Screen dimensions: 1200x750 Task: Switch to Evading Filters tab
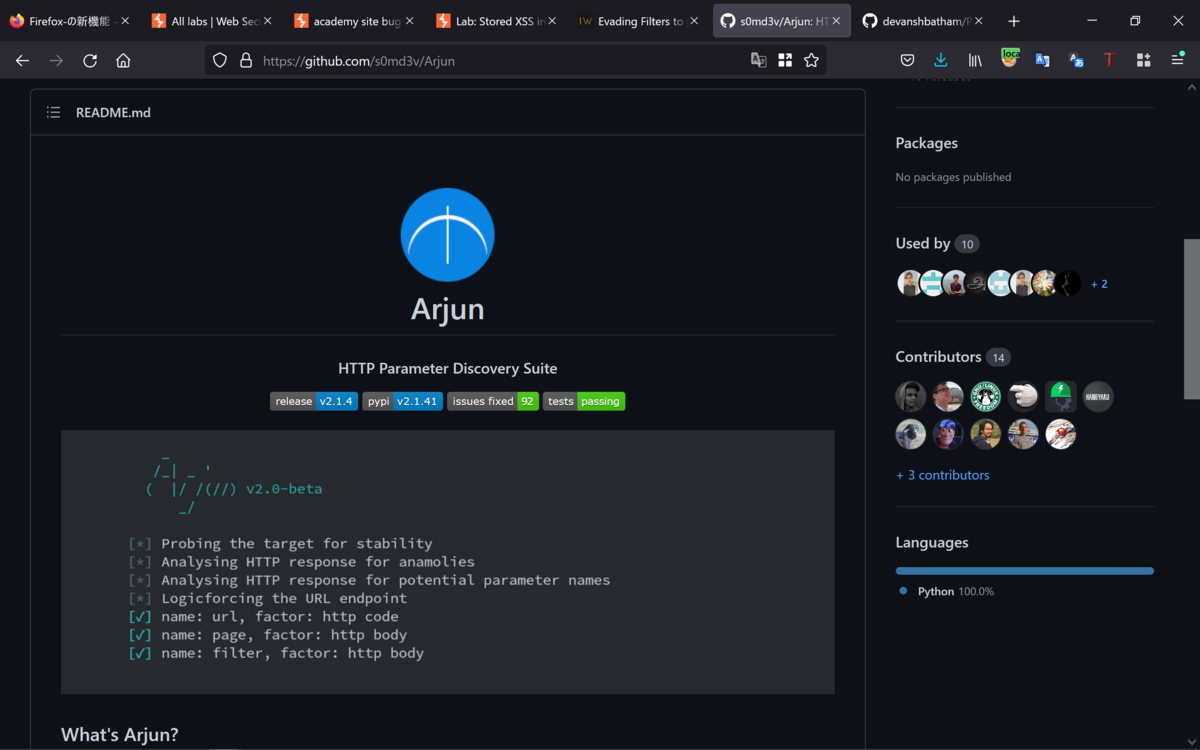(638, 21)
